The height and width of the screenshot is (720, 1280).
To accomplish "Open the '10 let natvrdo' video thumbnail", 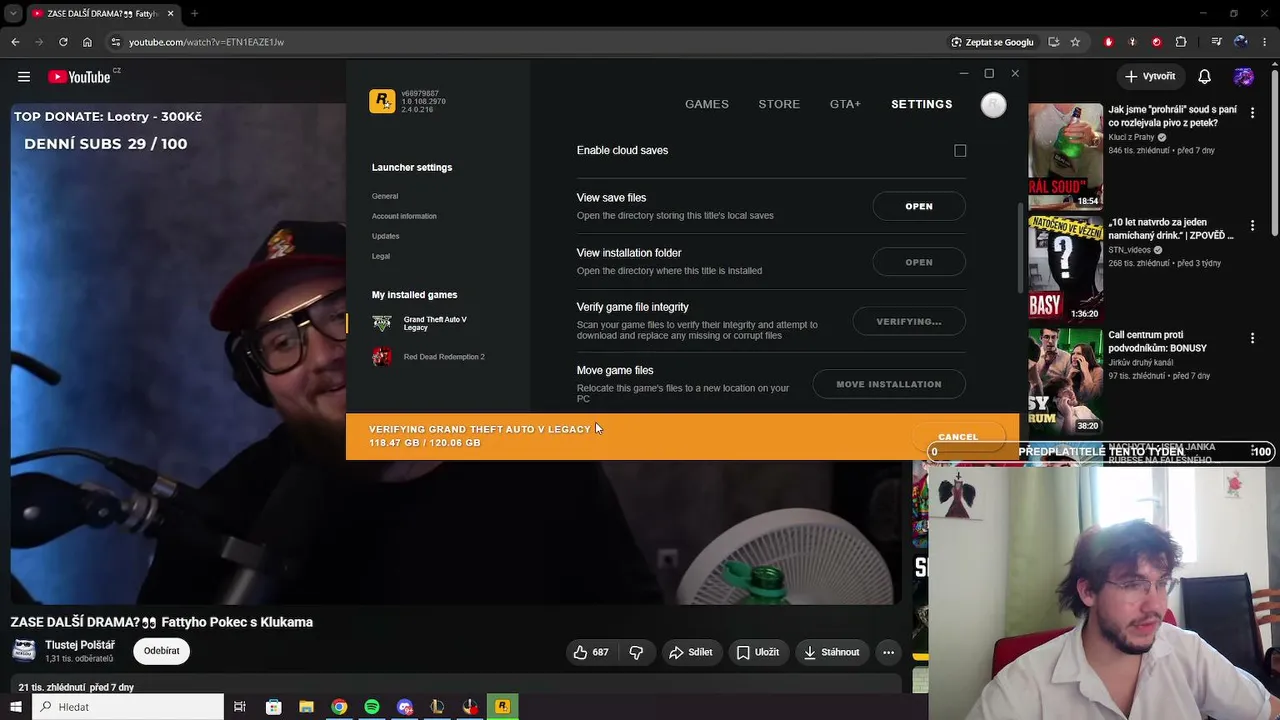I will point(1066,268).
